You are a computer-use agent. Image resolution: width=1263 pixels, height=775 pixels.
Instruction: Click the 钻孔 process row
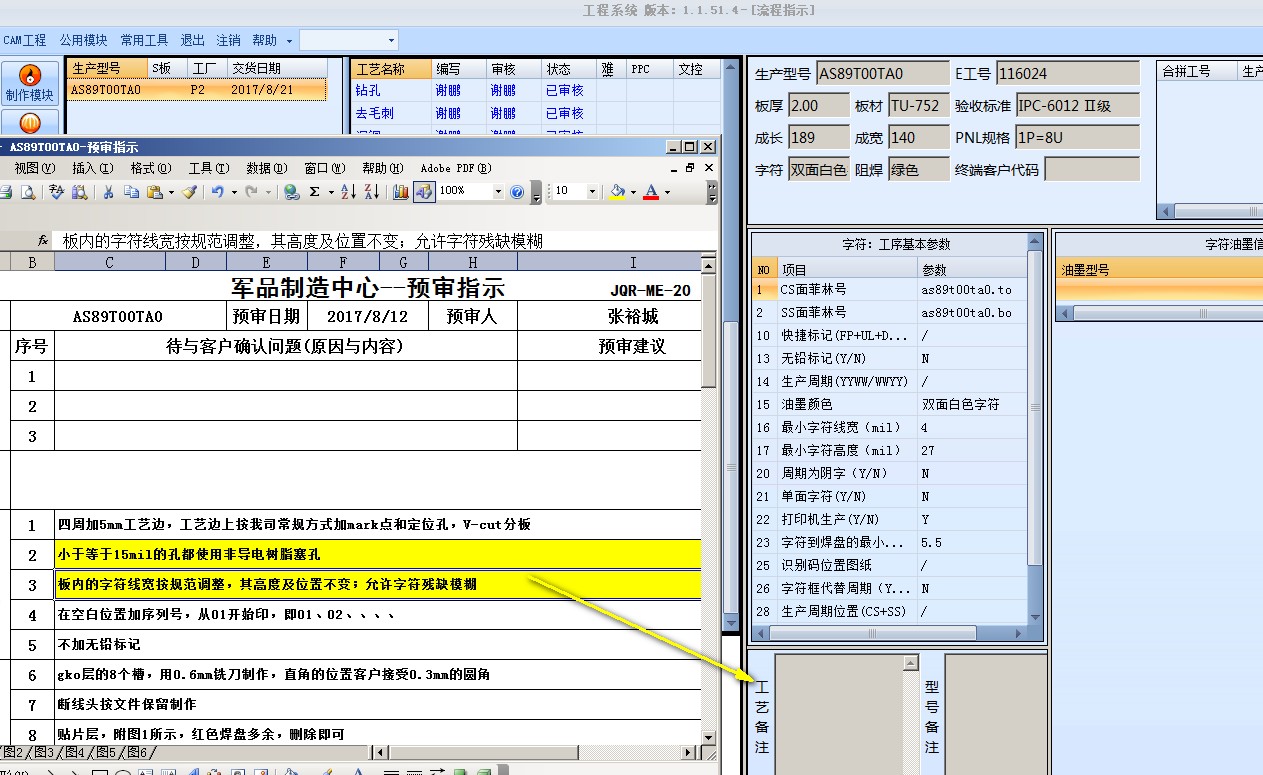coord(537,89)
